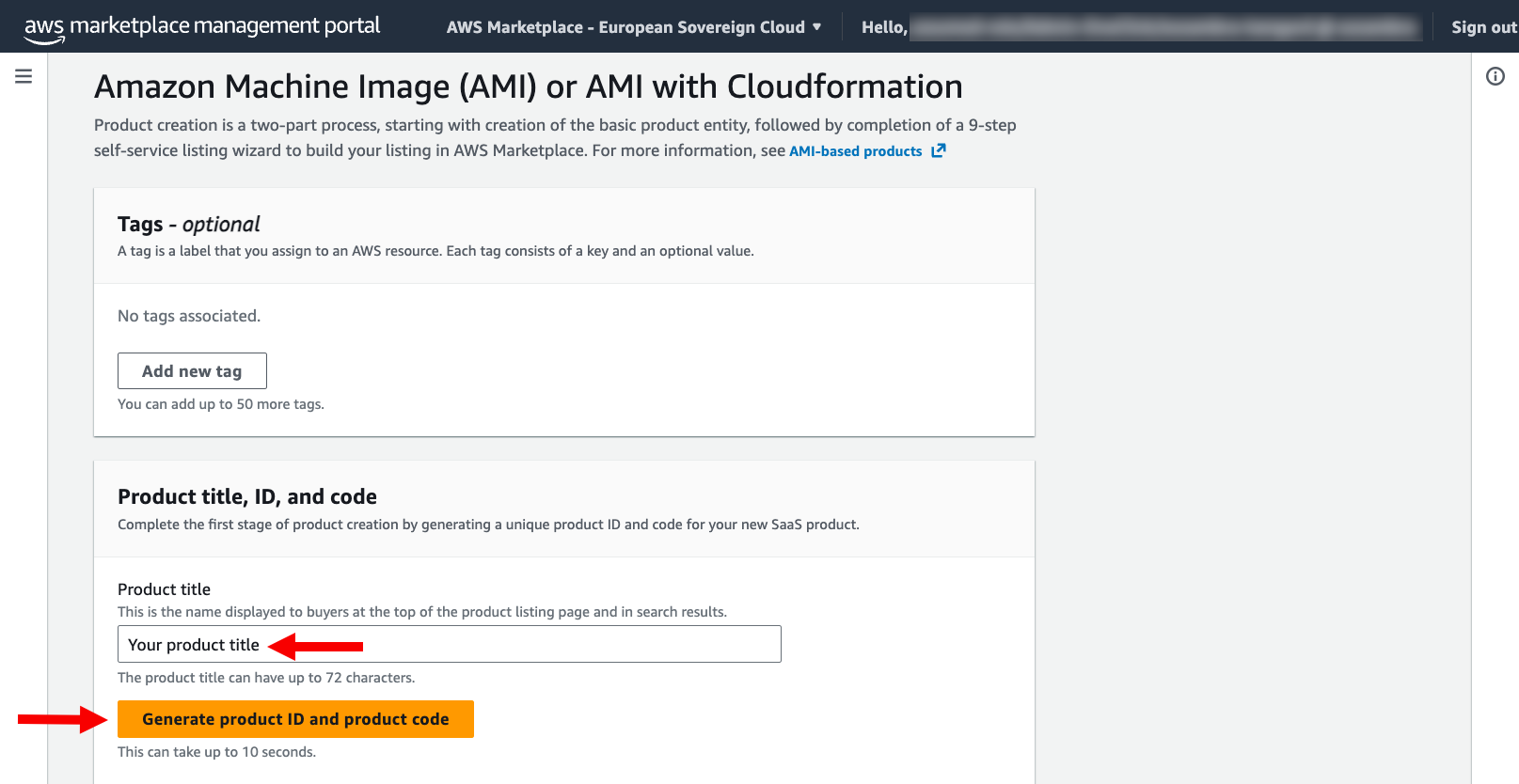Click the page heading Amazon Machine Image (AMI)
The height and width of the screenshot is (784, 1519).
[x=529, y=86]
